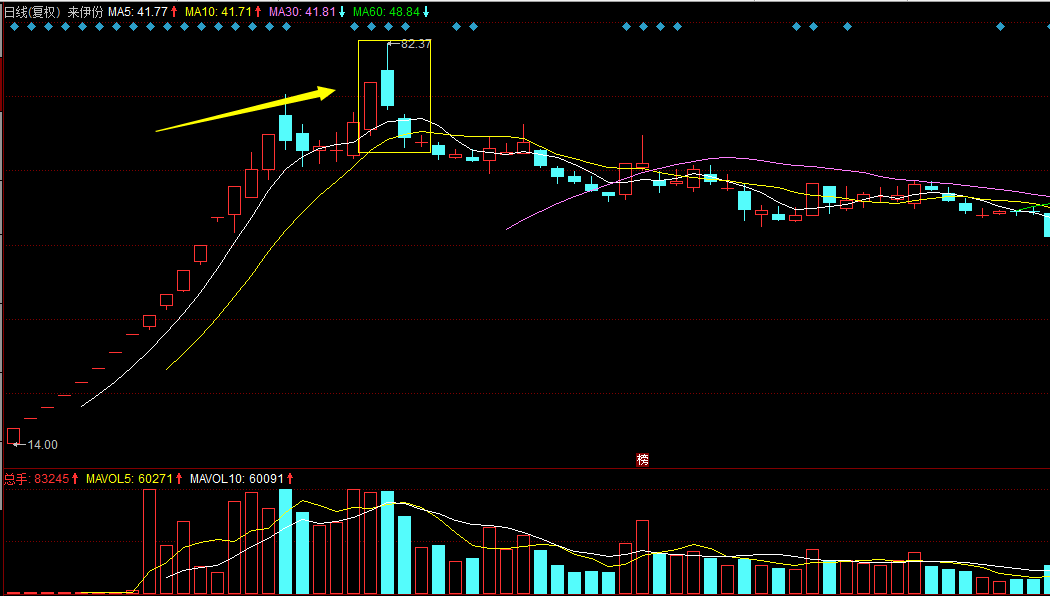Select the yellow trend arrow annotation

click(x=245, y=110)
